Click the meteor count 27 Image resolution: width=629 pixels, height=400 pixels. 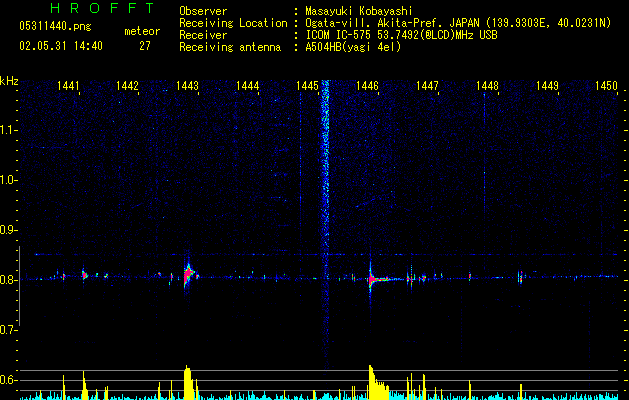click(x=145, y=46)
